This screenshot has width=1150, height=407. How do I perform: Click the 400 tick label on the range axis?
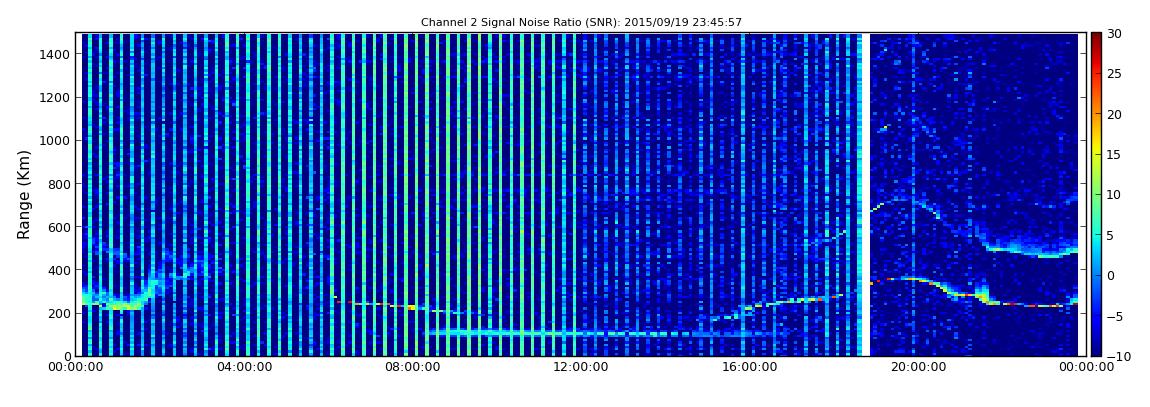[59, 271]
